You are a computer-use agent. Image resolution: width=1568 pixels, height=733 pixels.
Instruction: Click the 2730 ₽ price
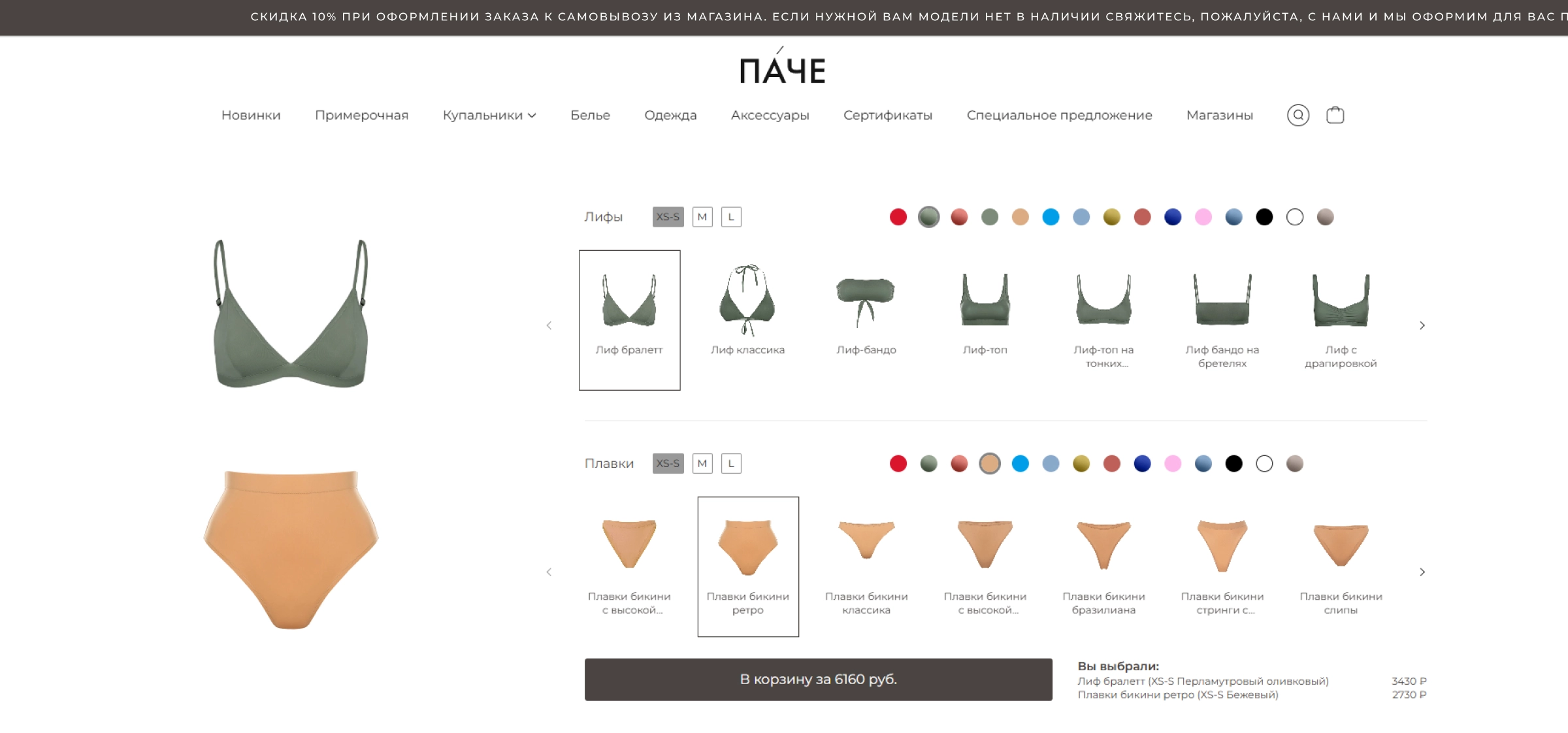(x=1409, y=694)
